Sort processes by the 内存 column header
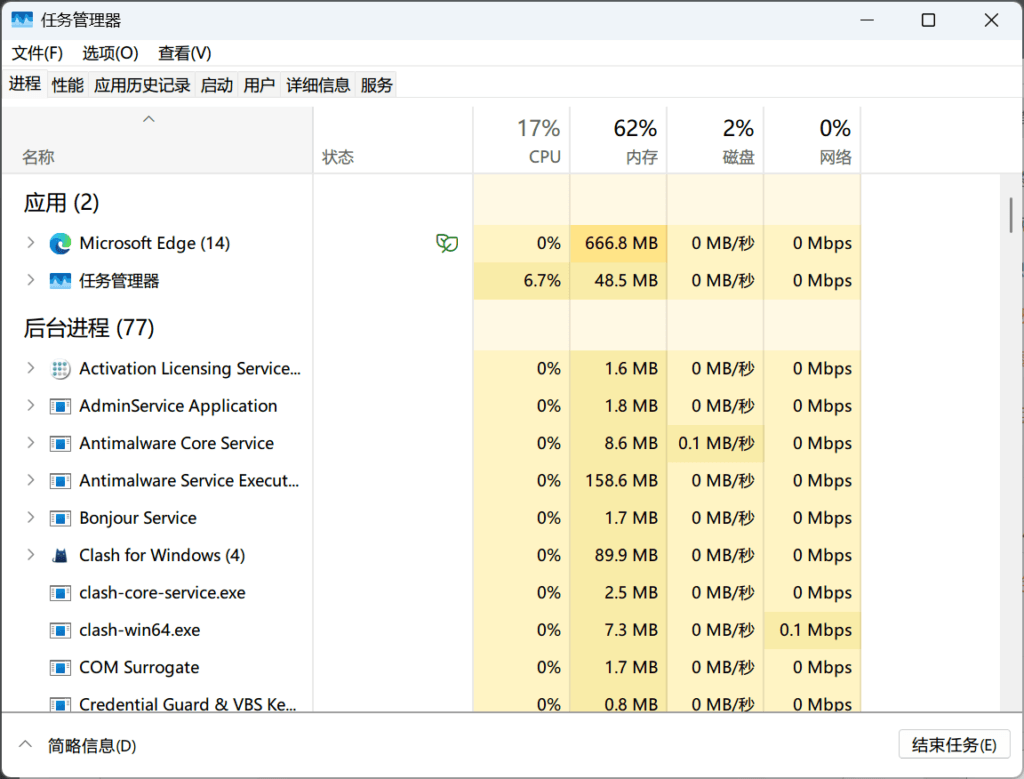 (x=635, y=141)
